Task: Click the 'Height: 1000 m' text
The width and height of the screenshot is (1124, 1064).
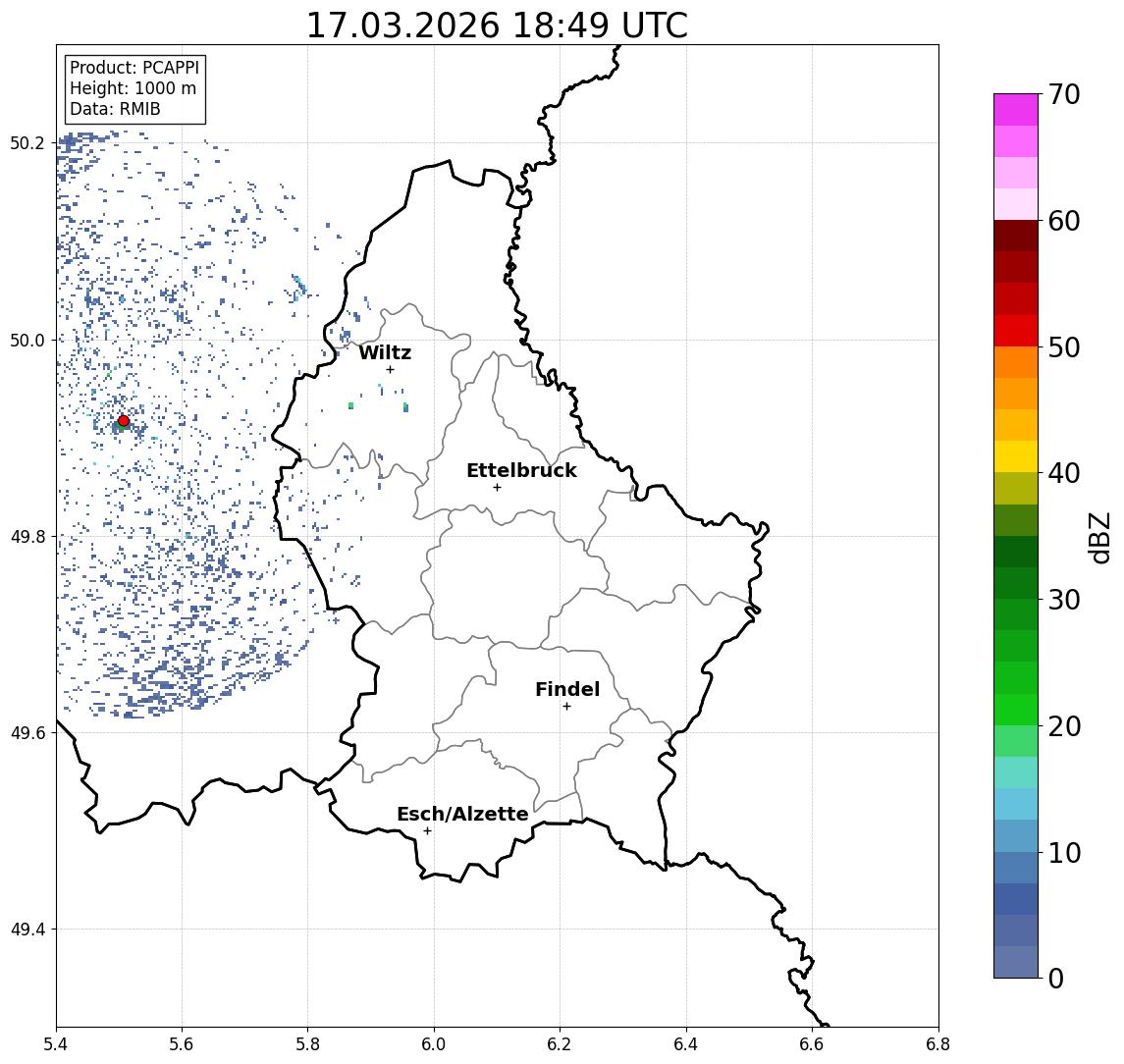Action: [133, 89]
